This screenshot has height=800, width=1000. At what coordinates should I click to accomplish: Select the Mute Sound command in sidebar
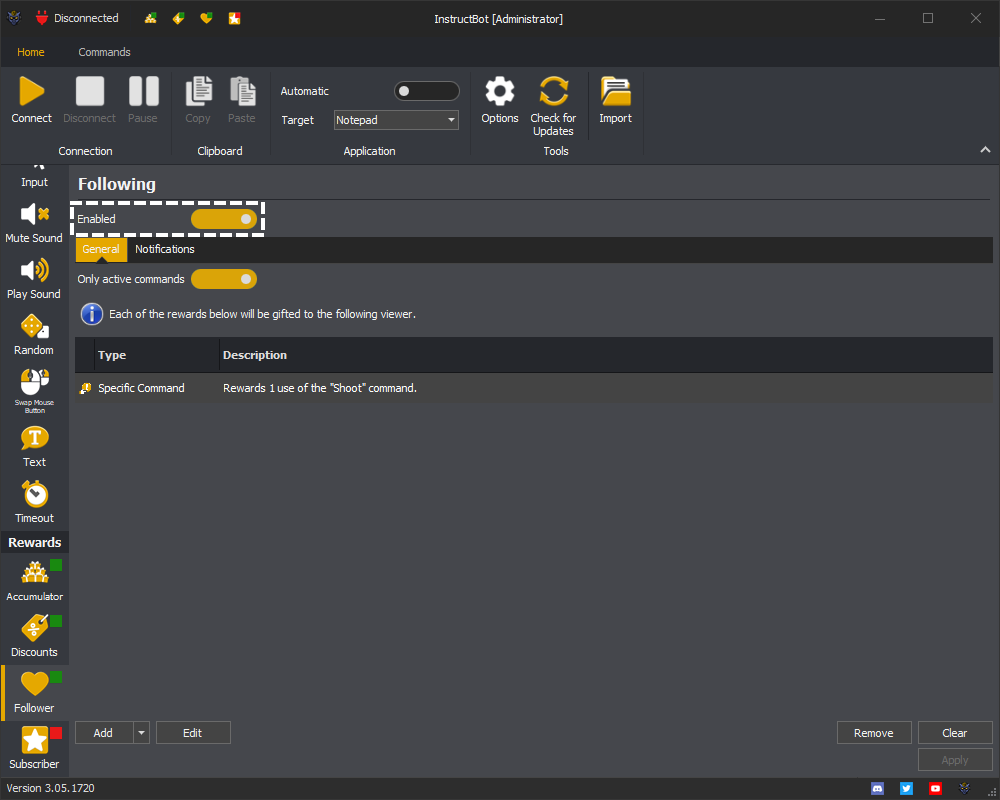tap(34, 223)
